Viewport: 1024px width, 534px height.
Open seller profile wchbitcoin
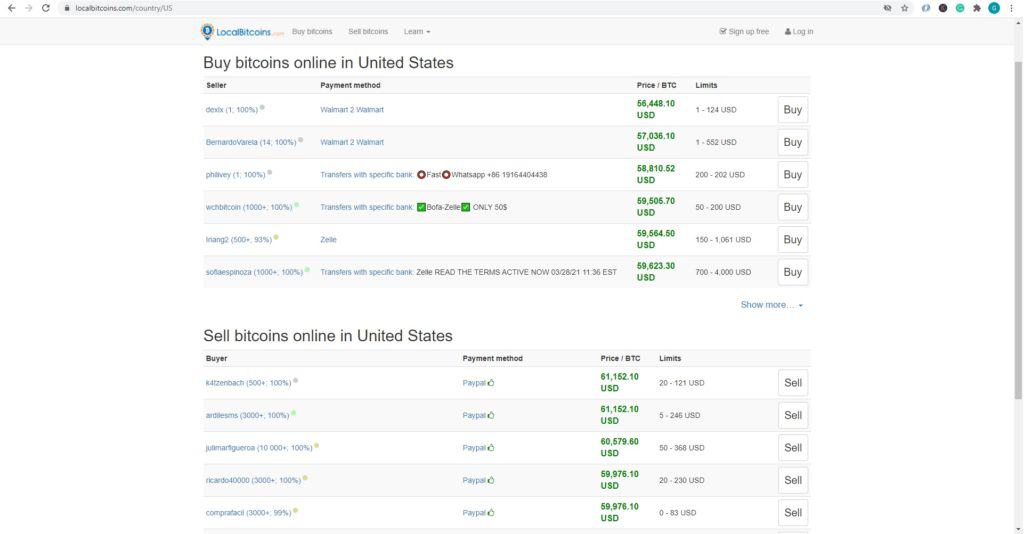[x=249, y=207]
